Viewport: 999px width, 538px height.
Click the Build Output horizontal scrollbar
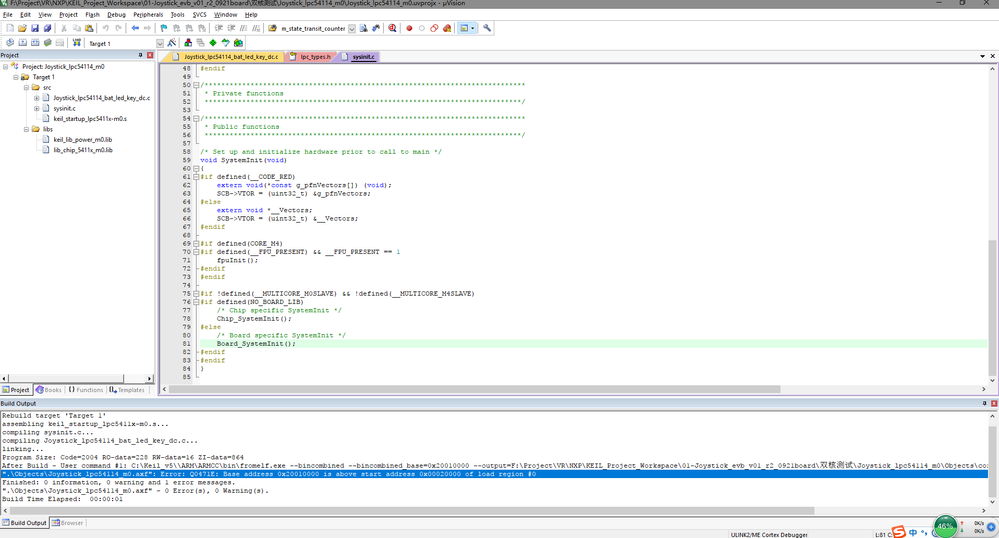(x=412, y=511)
